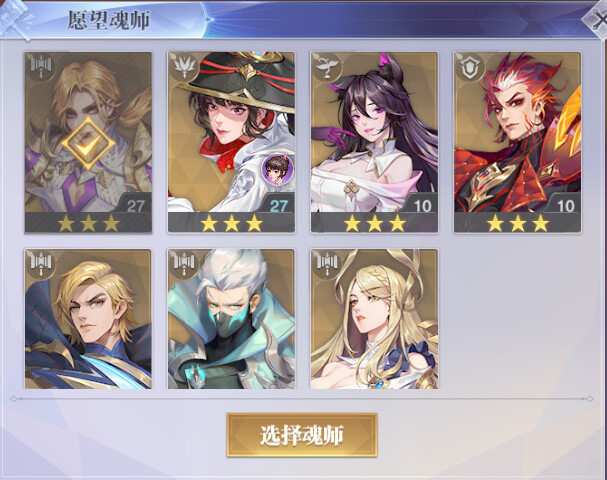This screenshot has width=607, height=480.
Task: Click the plant class icon on the fox girl card
Action: click(x=328, y=68)
